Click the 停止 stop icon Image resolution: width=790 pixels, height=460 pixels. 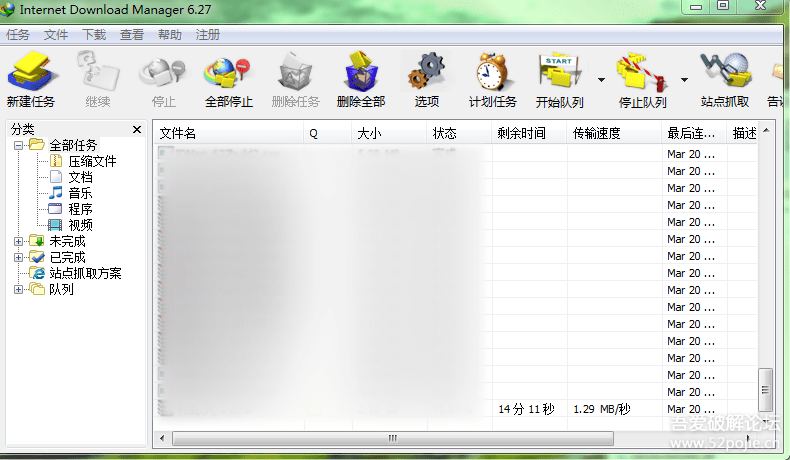tap(163, 73)
